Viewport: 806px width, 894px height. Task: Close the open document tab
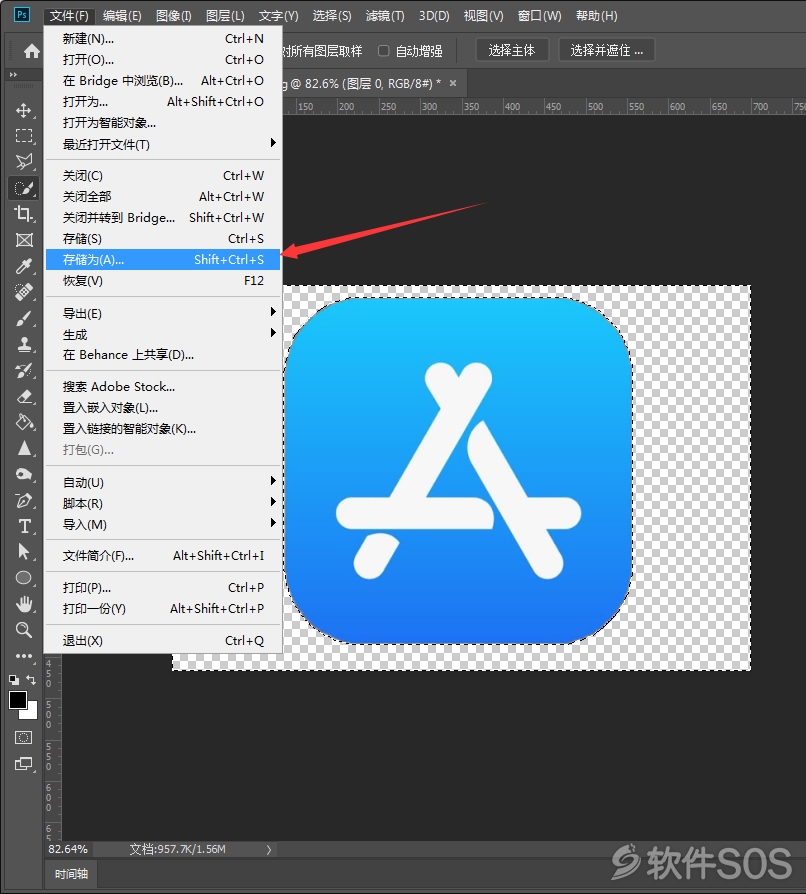(453, 83)
